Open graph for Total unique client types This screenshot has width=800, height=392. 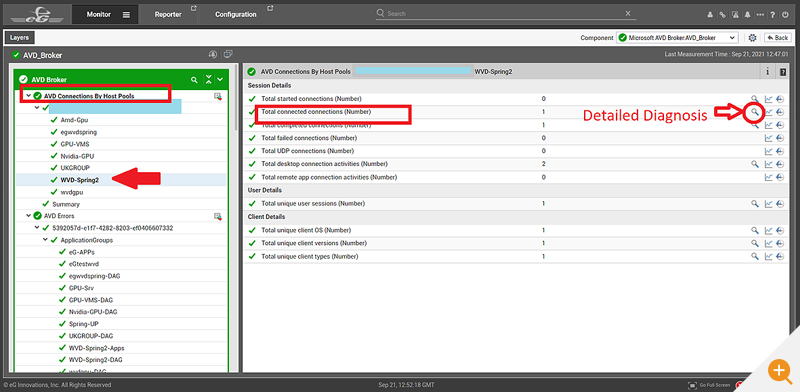point(768,256)
